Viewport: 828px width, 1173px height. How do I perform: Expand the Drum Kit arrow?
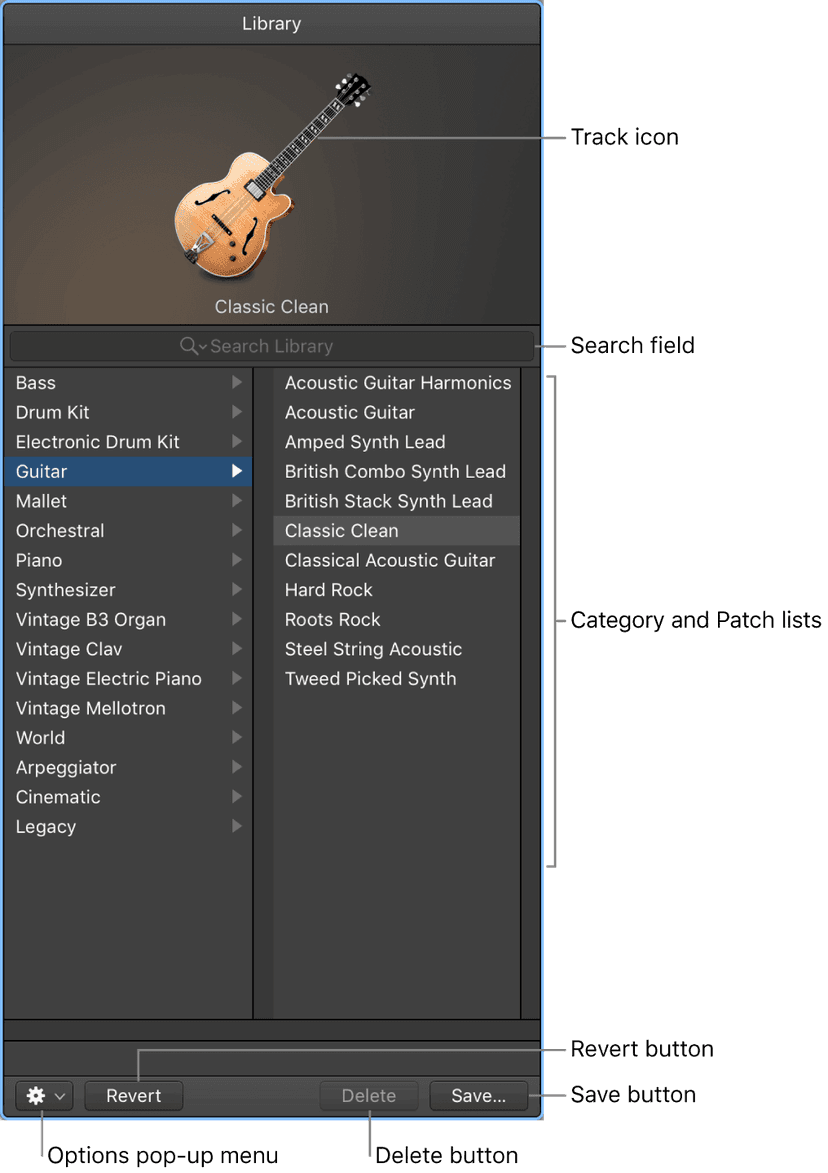(237, 412)
